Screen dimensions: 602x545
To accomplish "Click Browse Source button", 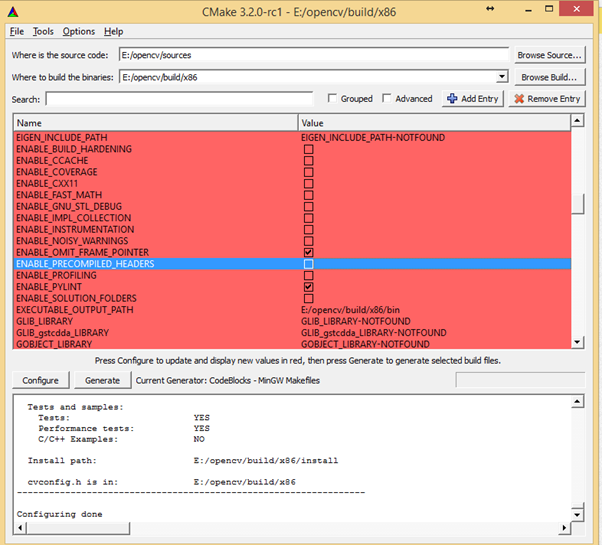I will 549,55.
